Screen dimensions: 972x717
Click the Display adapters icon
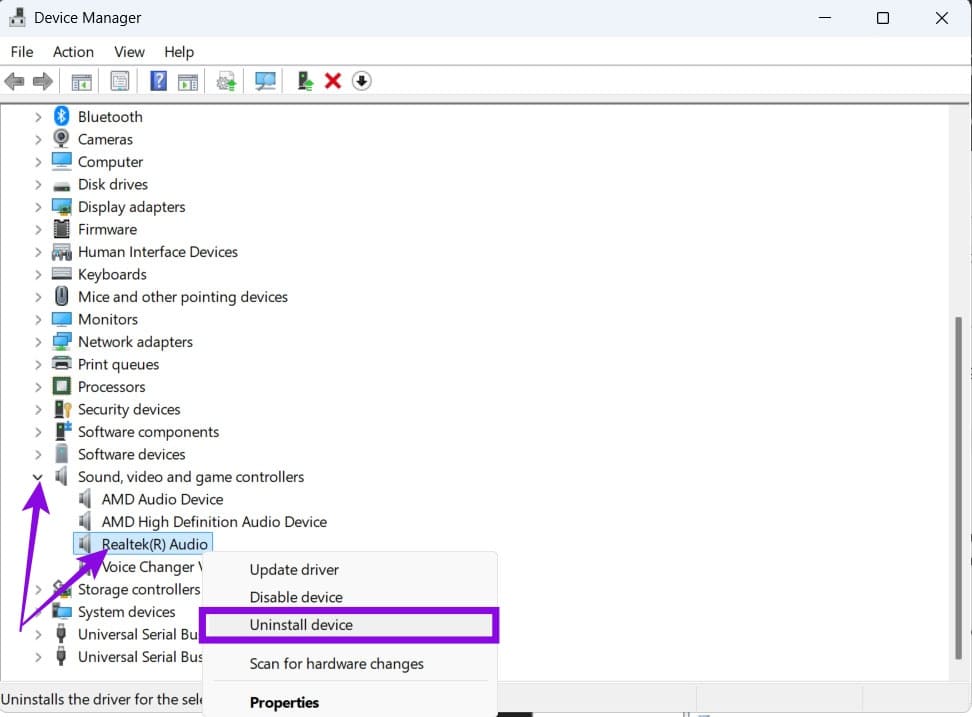pyautogui.click(x=61, y=206)
